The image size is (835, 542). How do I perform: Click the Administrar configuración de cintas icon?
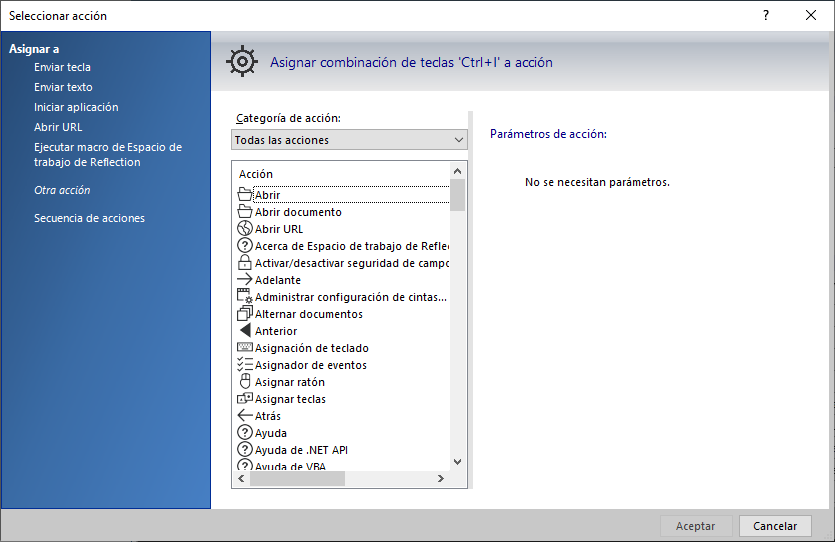[244, 297]
